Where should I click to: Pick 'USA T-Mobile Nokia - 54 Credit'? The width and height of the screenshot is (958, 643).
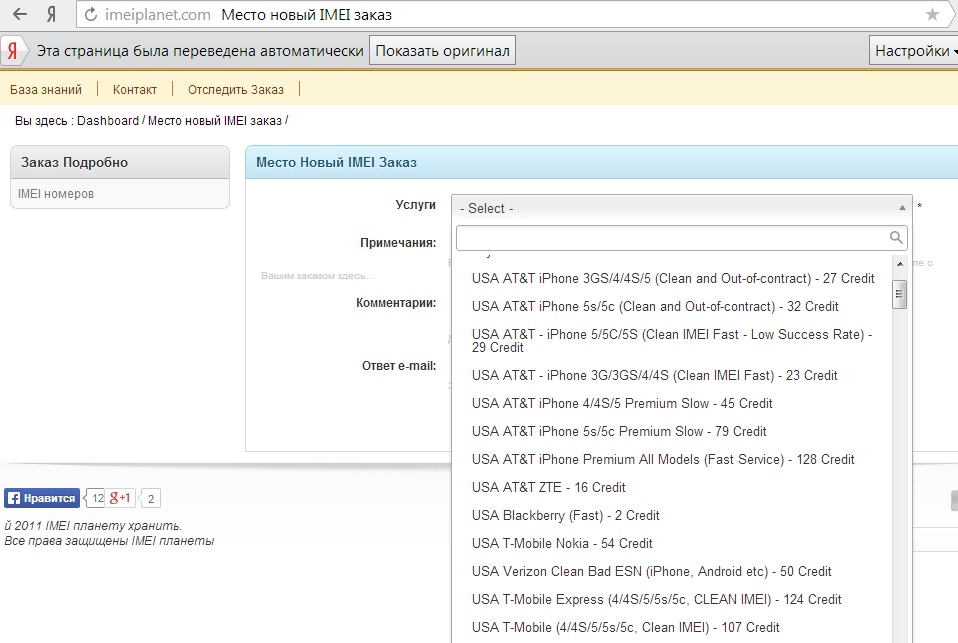pyautogui.click(x=562, y=544)
